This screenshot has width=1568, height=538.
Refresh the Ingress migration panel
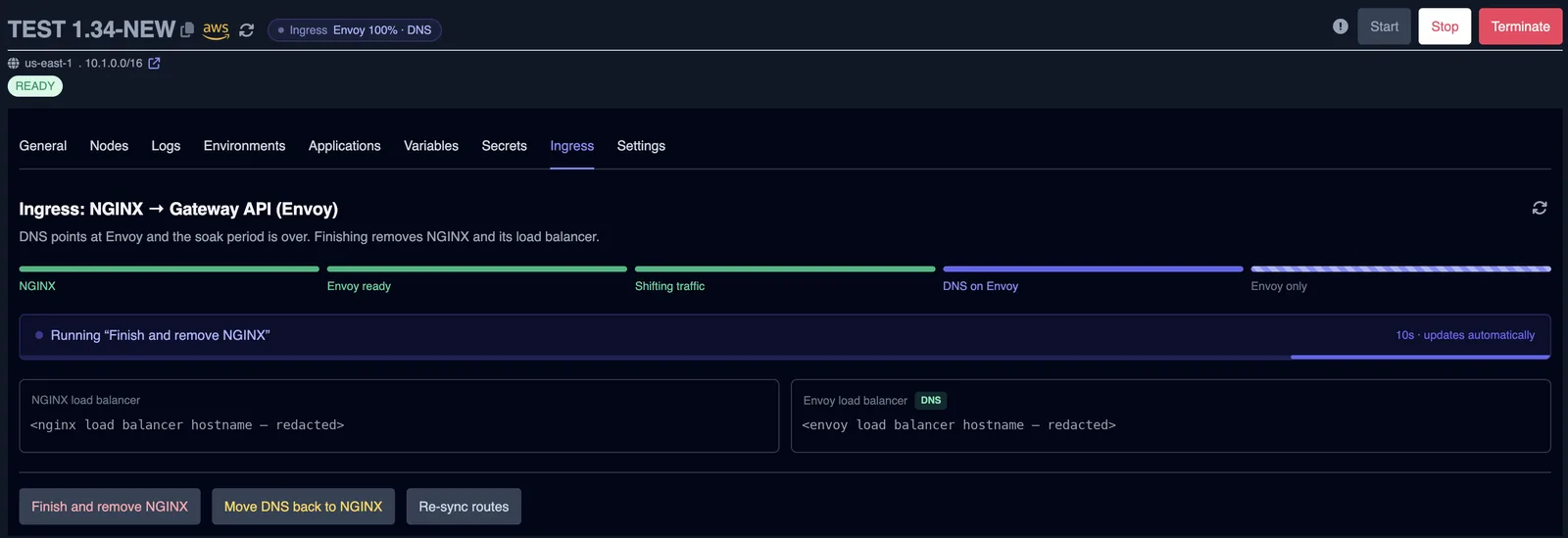[1540, 208]
